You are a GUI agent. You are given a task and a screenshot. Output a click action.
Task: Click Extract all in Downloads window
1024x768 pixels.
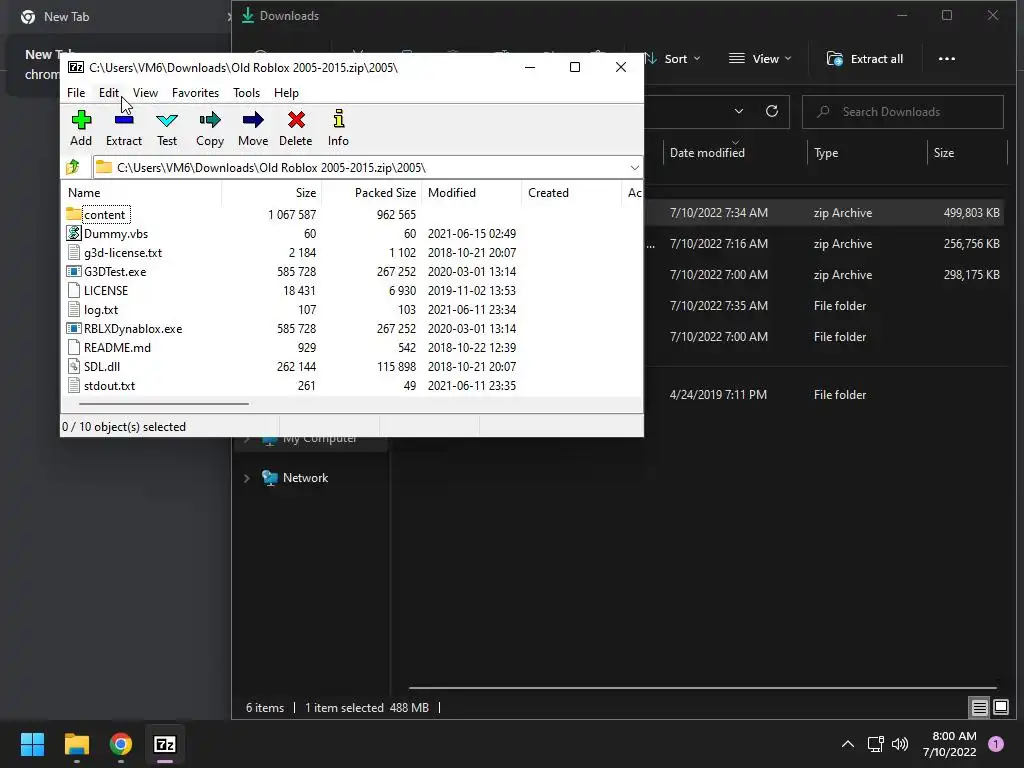[x=865, y=59]
